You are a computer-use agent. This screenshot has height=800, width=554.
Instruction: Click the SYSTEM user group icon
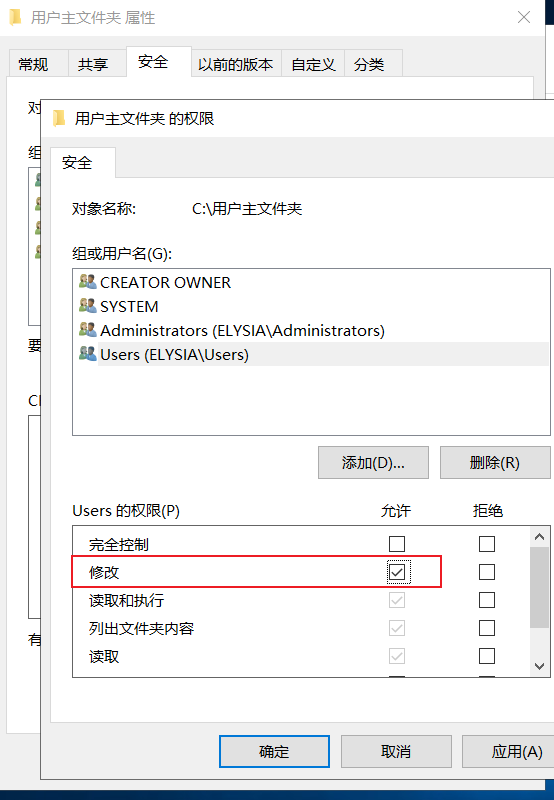pyautogui.click(x=88, y=306)
